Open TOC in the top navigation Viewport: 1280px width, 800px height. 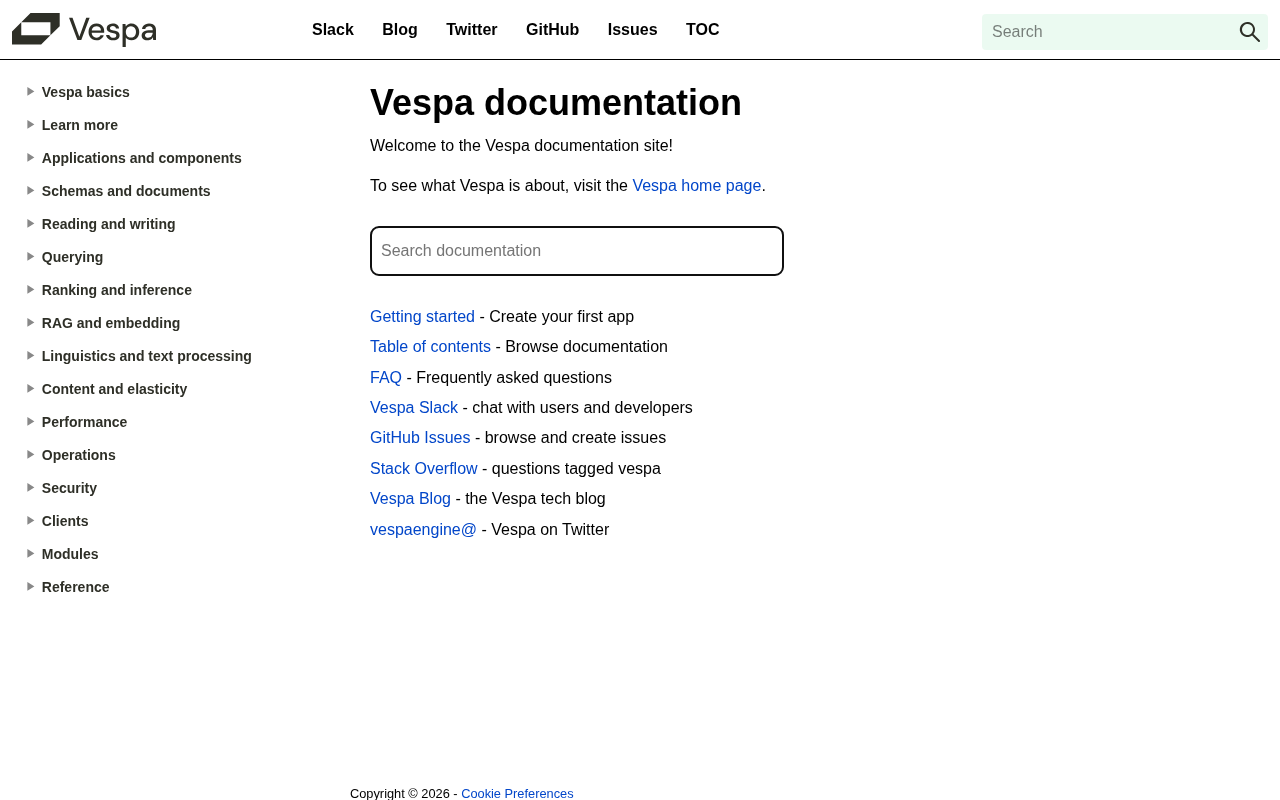(703, 30)
